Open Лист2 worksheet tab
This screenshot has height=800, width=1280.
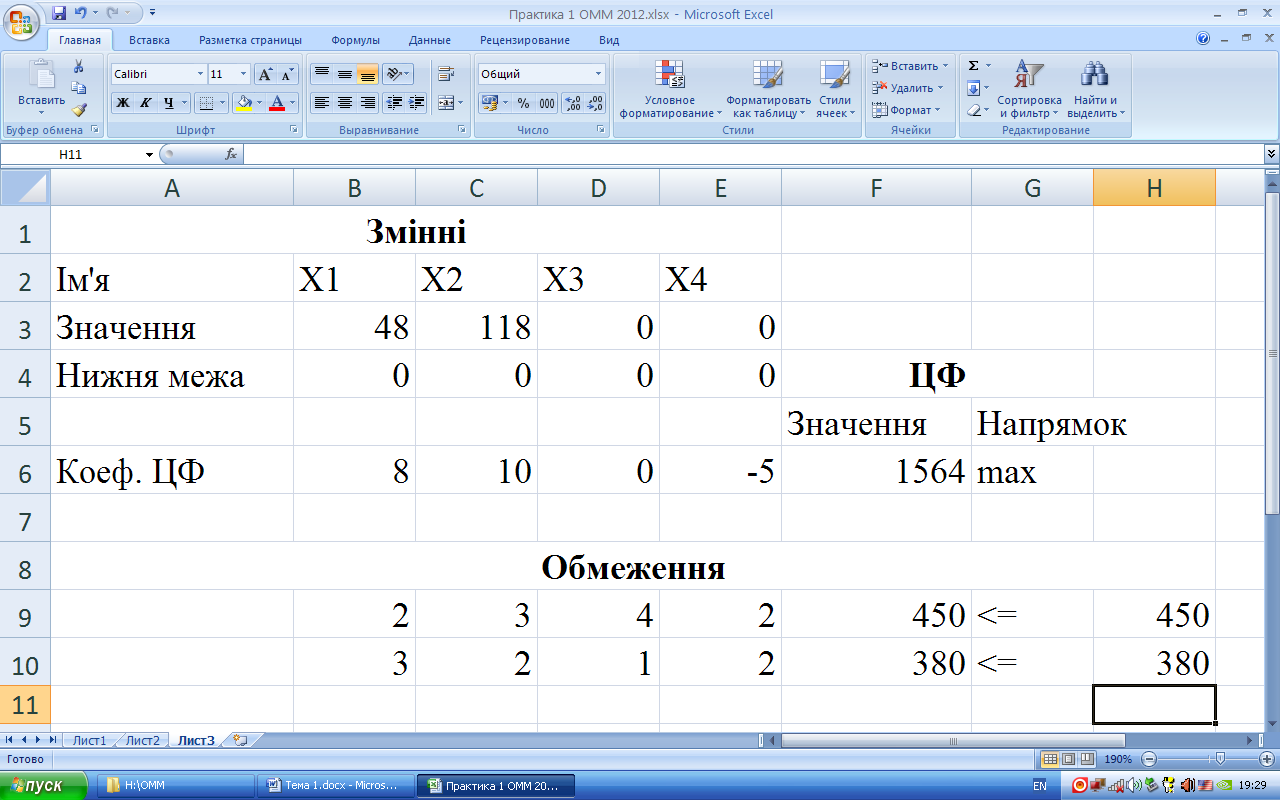coord(142,741)
